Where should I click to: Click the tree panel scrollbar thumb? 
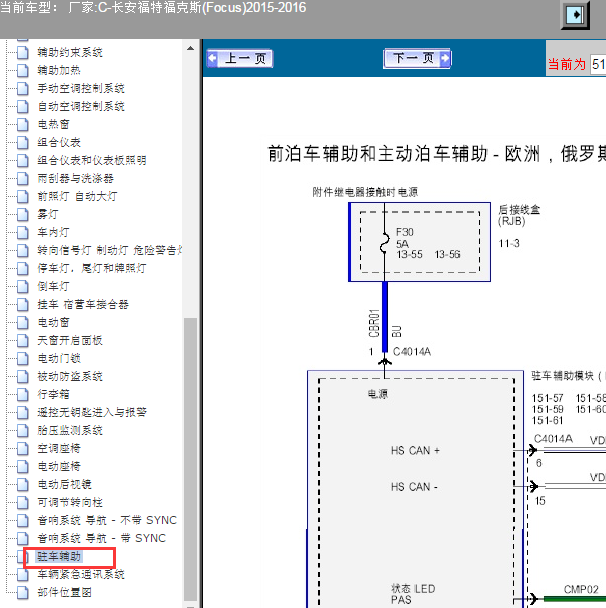190,459
